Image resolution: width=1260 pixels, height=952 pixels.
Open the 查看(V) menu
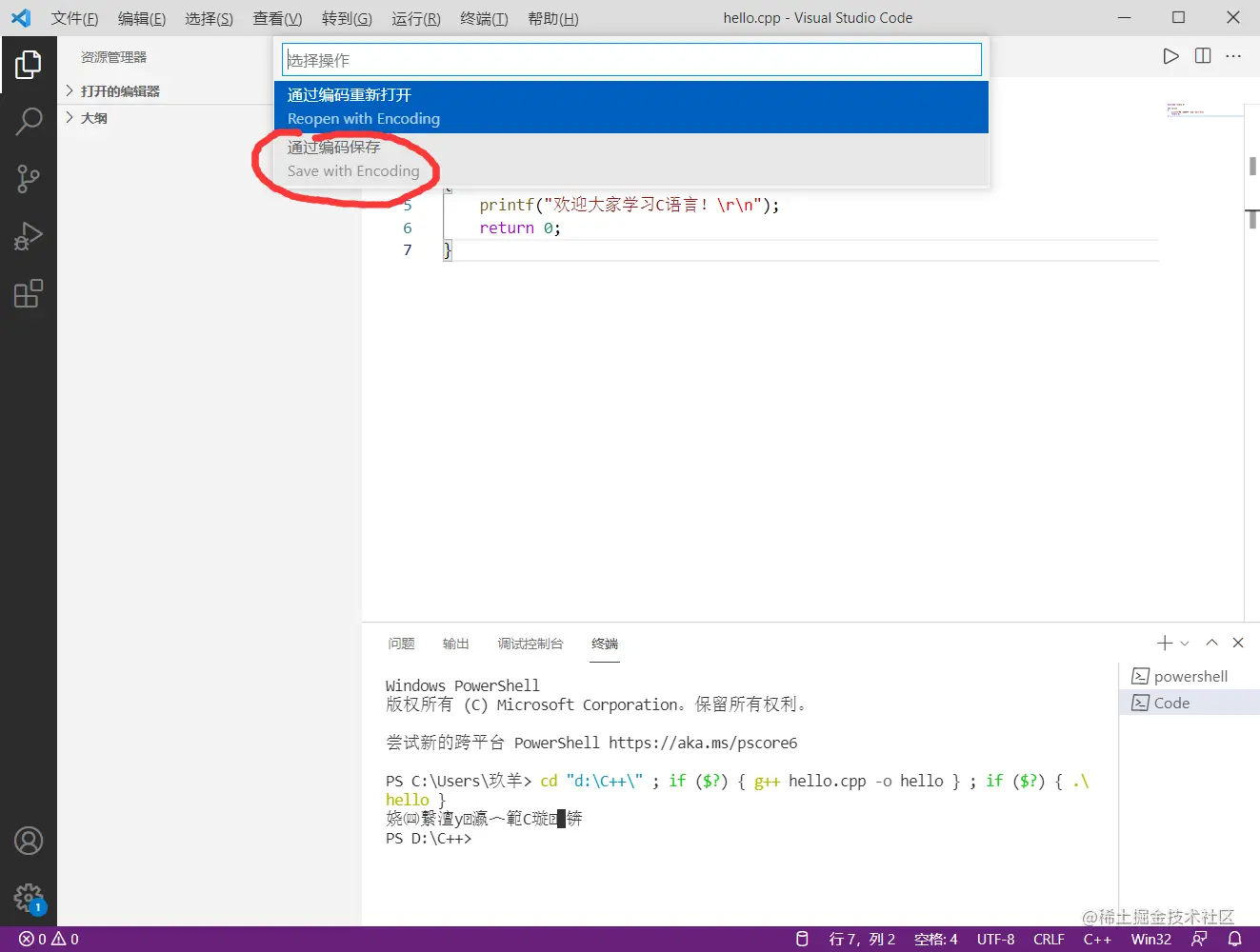277,18
